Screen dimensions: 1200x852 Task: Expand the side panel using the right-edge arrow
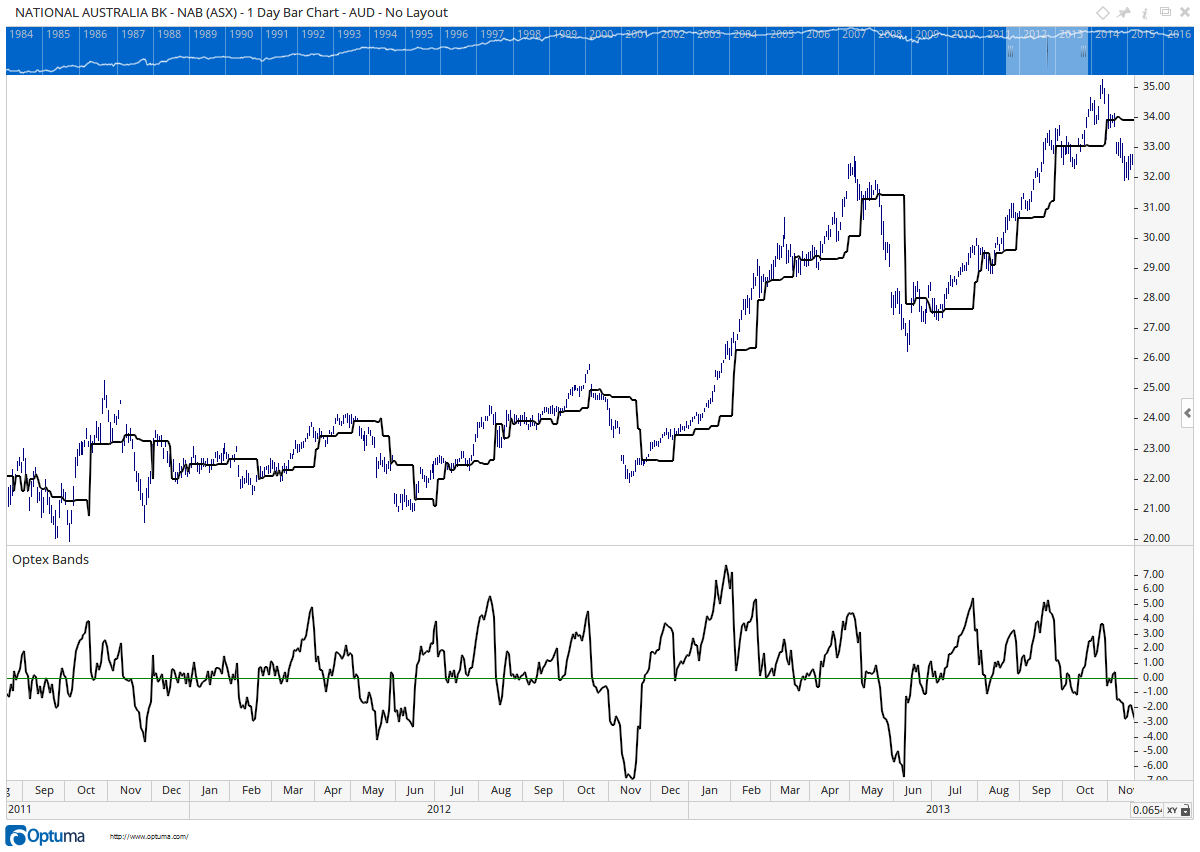tap(1187, 413)
